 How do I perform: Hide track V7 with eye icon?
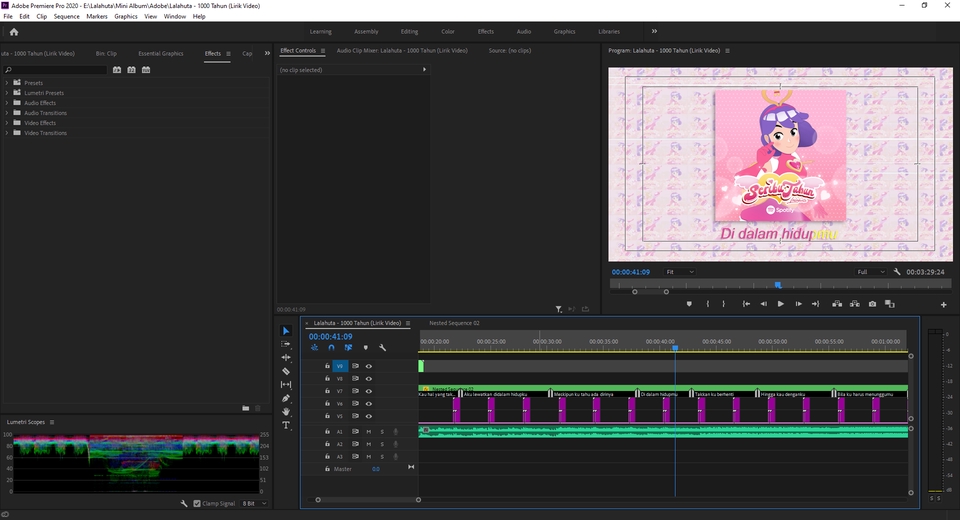[x=368, y=391]
